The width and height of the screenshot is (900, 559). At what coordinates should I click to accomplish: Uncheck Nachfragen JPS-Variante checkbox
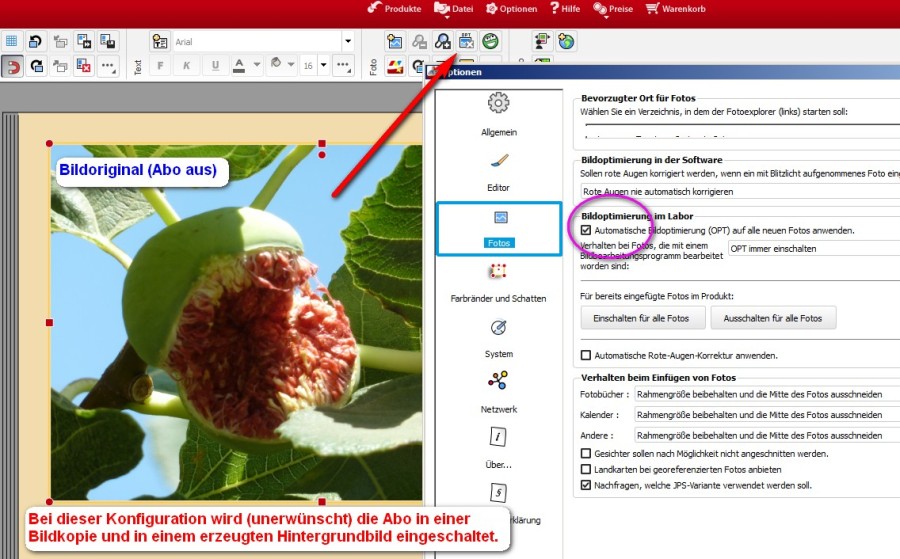(586, 485)
